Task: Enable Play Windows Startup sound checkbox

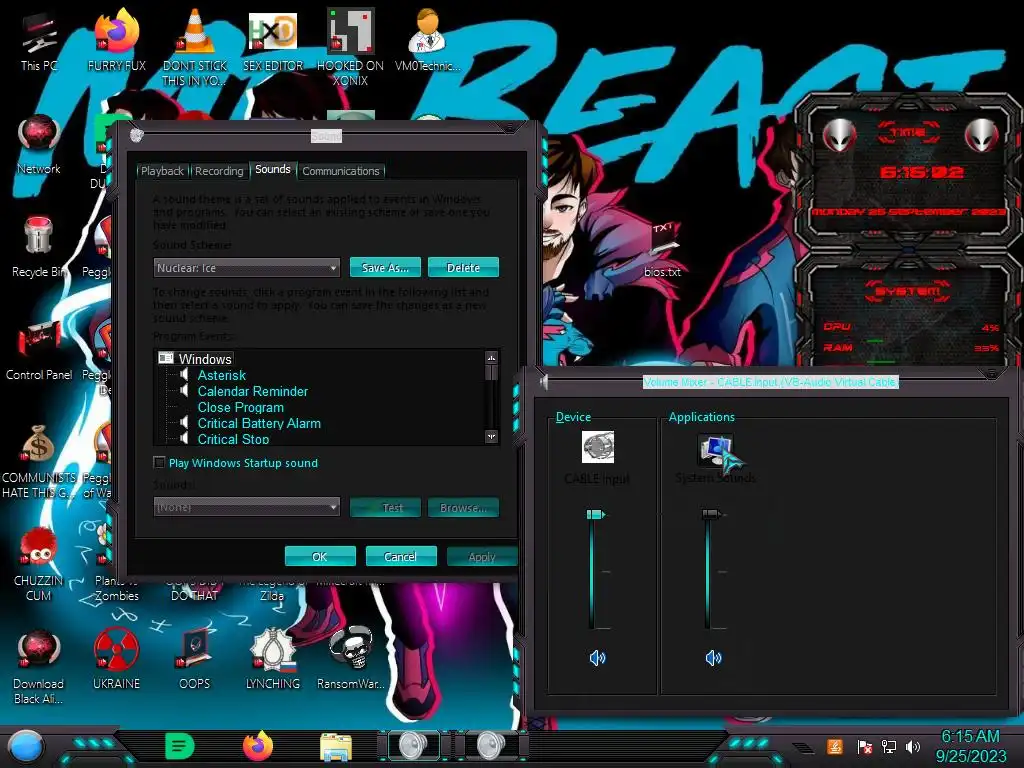Action: coord(159,462)
